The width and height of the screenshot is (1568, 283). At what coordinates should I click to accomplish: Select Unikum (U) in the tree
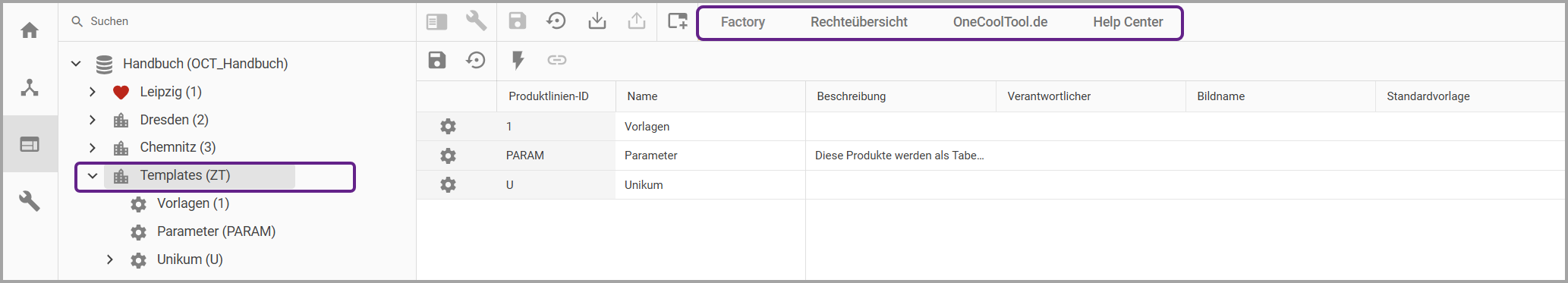click(x=190, y=259)
